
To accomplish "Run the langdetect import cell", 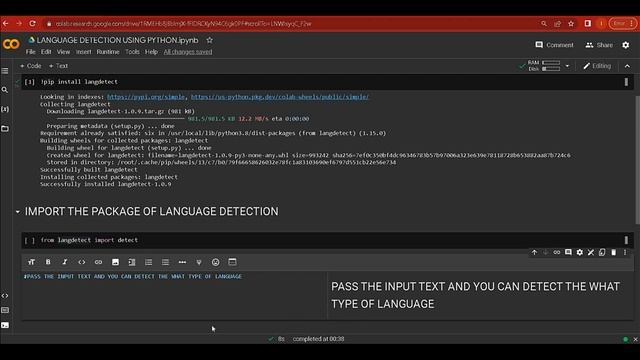I will click(x=29, y=240).
